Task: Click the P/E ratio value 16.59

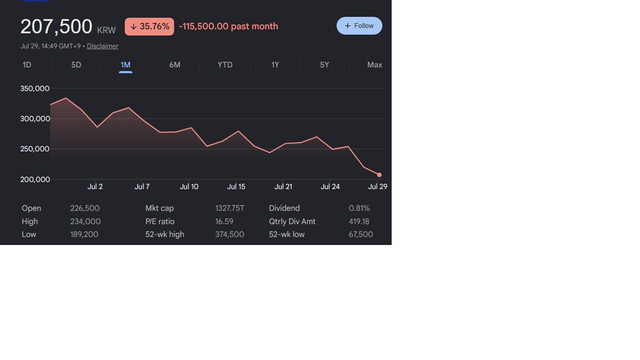Action: [x=224, y=222]
